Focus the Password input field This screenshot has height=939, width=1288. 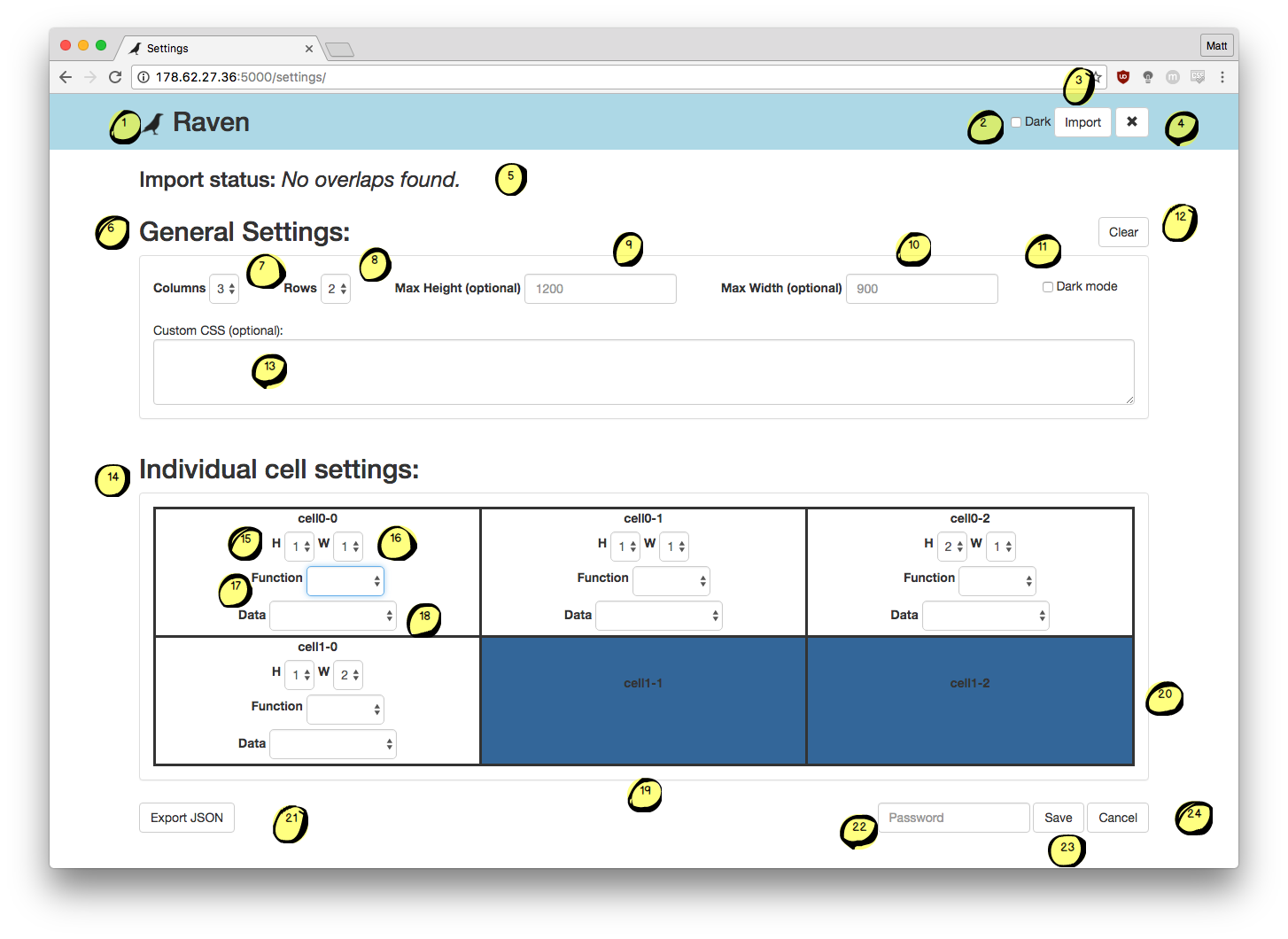coord(954,818)
